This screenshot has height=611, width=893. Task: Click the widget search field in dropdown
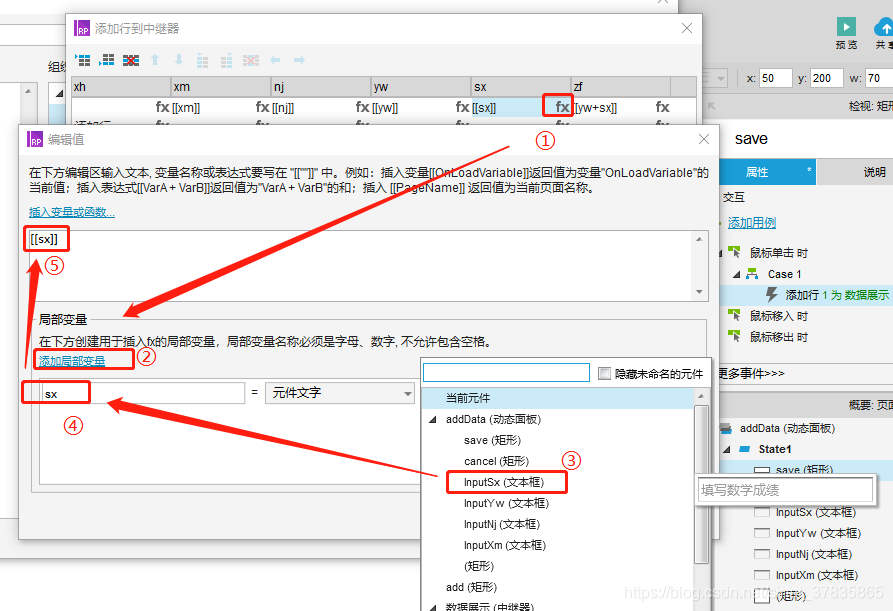click(506, 373)
